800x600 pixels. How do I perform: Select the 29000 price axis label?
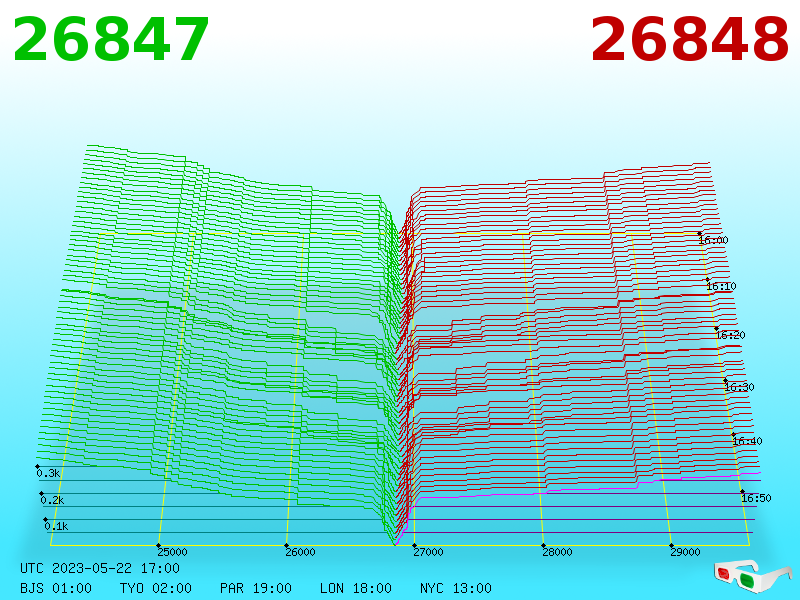(x=685, y=552)
